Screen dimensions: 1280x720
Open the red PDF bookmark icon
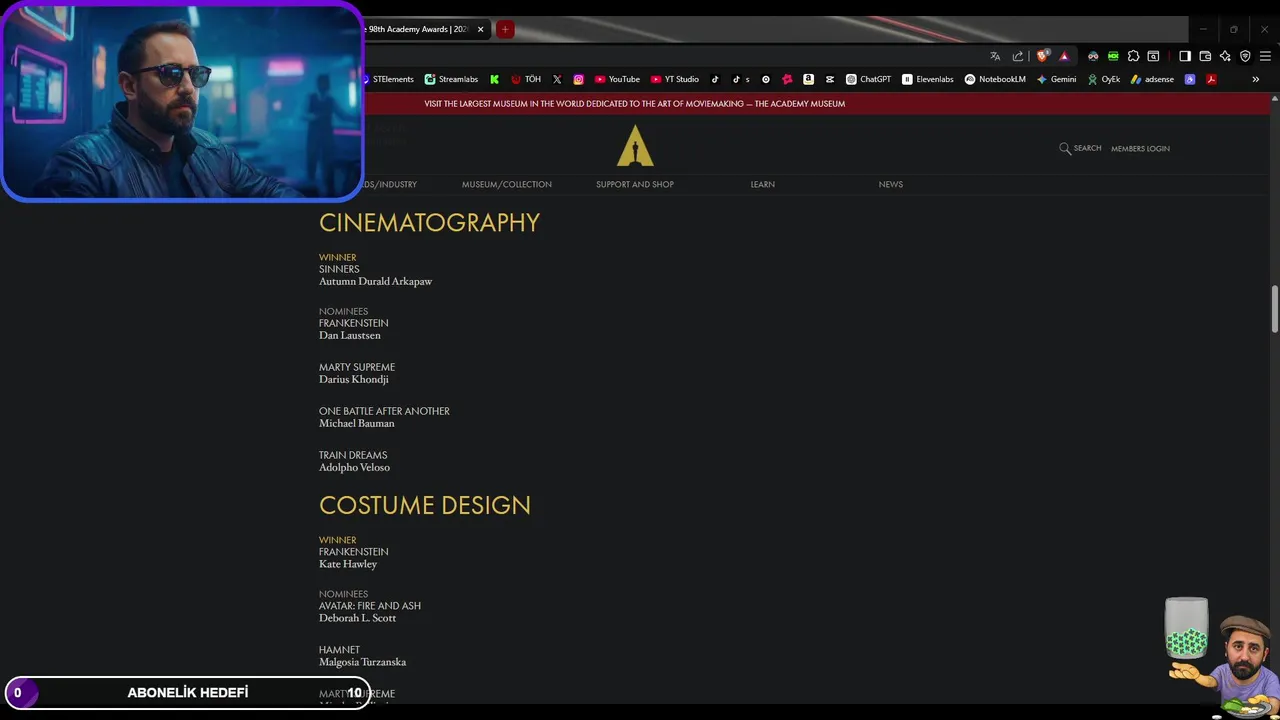click(x=1211, y=79)
